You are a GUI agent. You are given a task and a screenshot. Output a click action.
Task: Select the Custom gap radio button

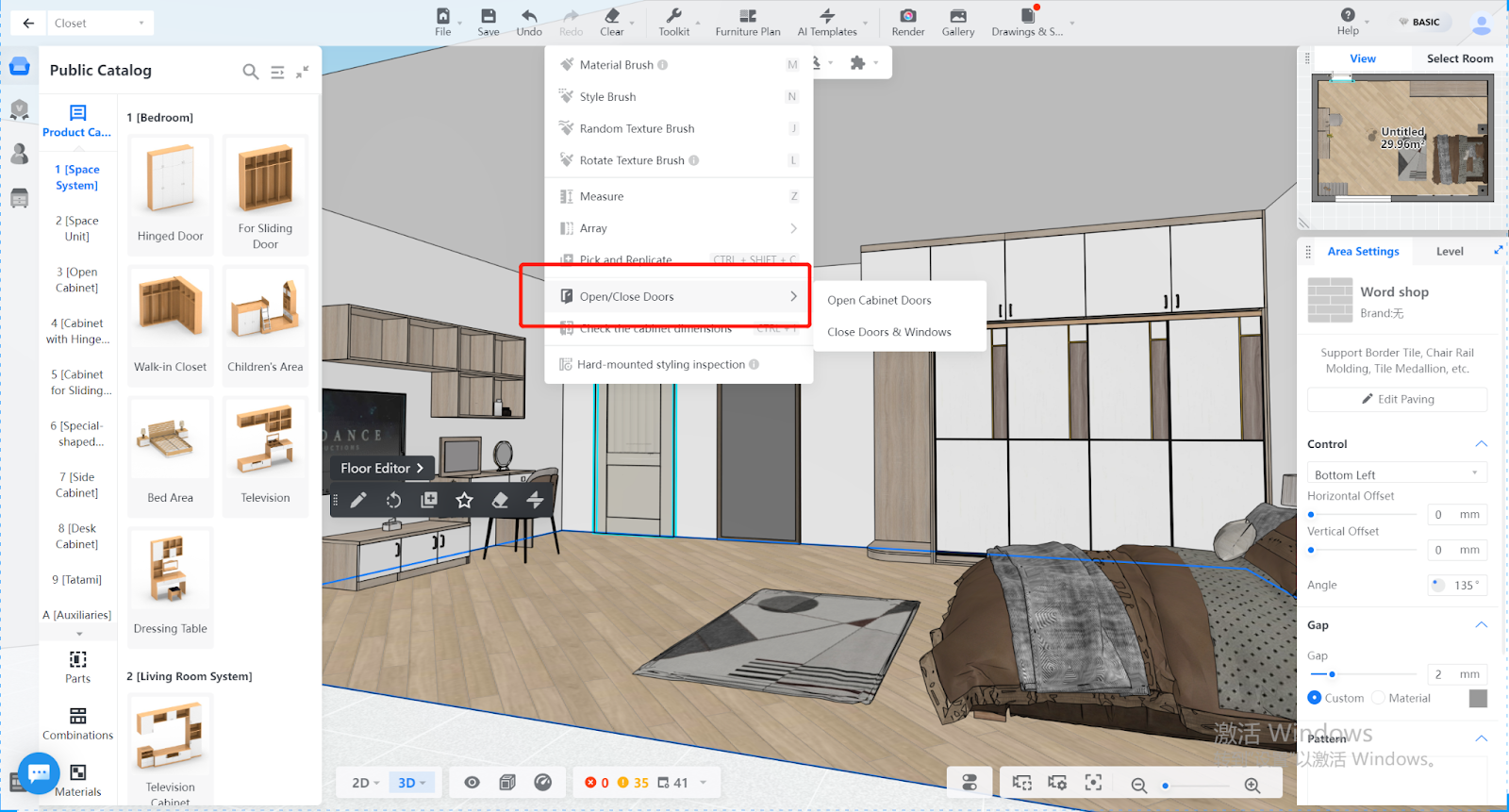tap(1315, 698)
